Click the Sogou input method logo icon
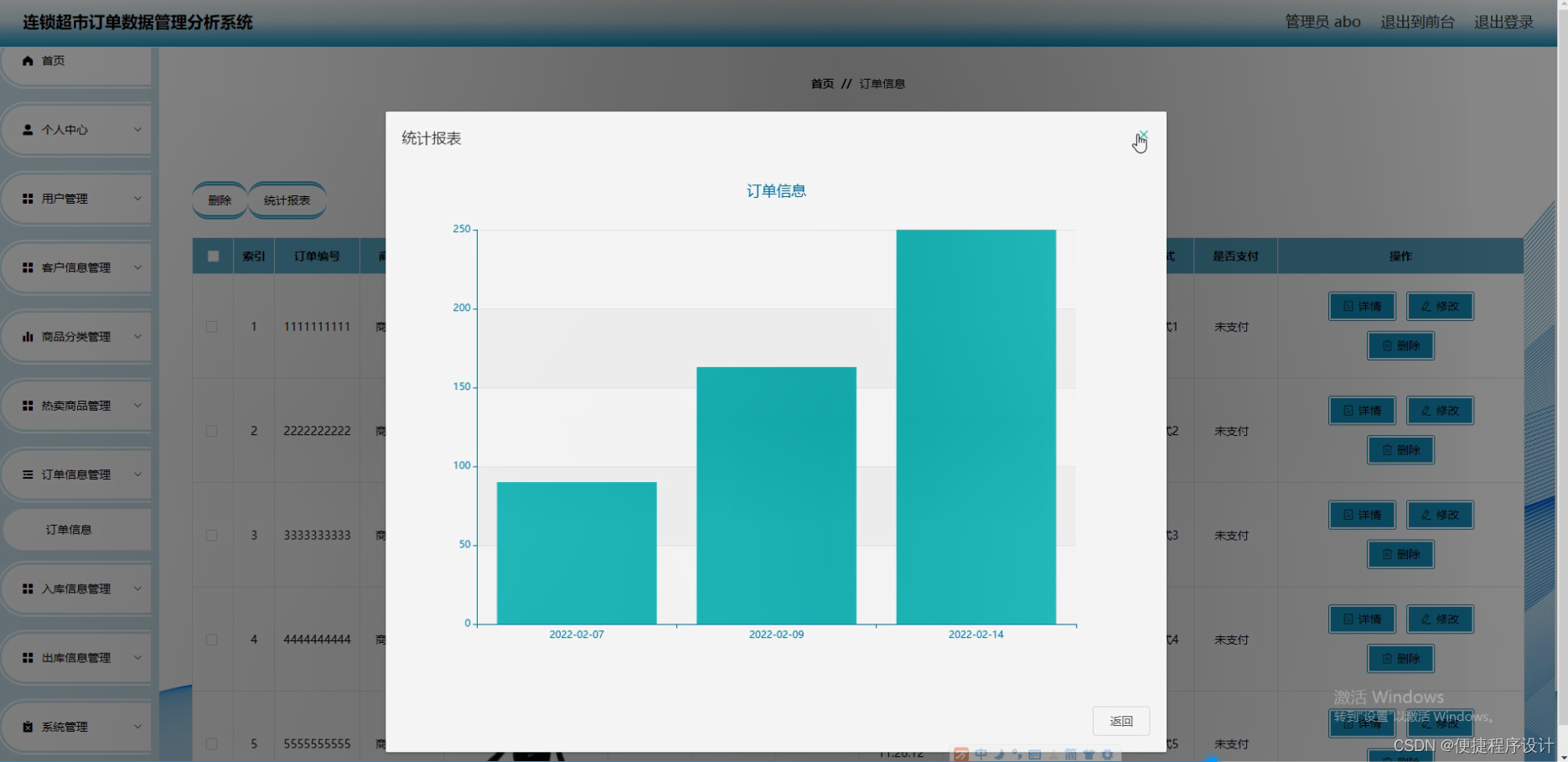Viewport: 1568px width, 762px height. tap(961, 754)
